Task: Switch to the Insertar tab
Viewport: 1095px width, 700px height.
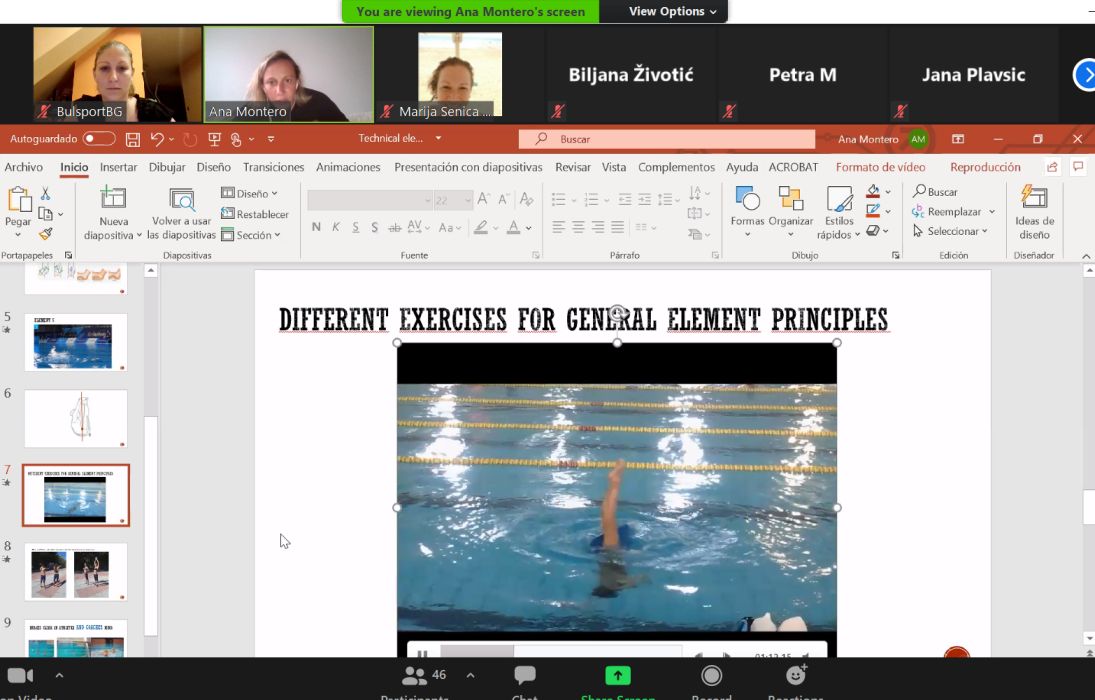Action: click(119, 167)
